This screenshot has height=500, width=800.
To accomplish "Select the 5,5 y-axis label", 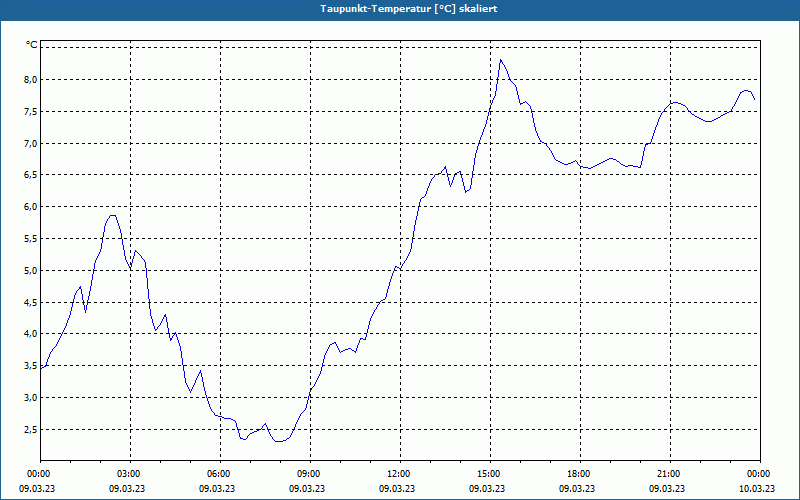I will [x=30, y=239].
